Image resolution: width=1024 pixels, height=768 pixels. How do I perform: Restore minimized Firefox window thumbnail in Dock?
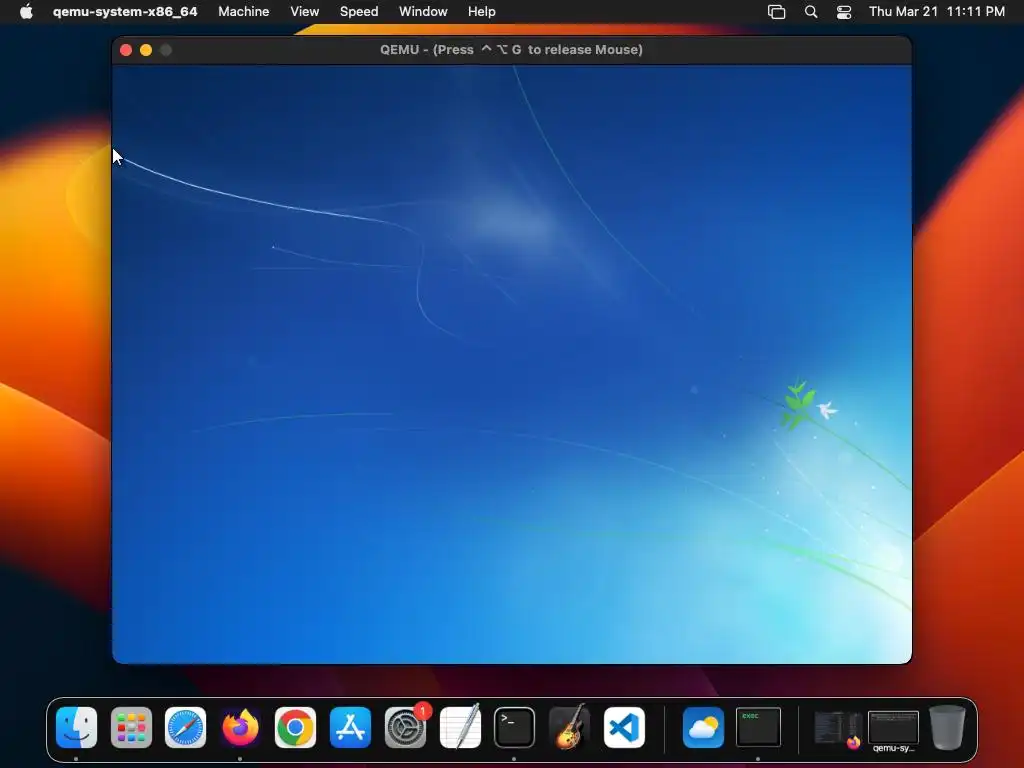tap(838, 729)
